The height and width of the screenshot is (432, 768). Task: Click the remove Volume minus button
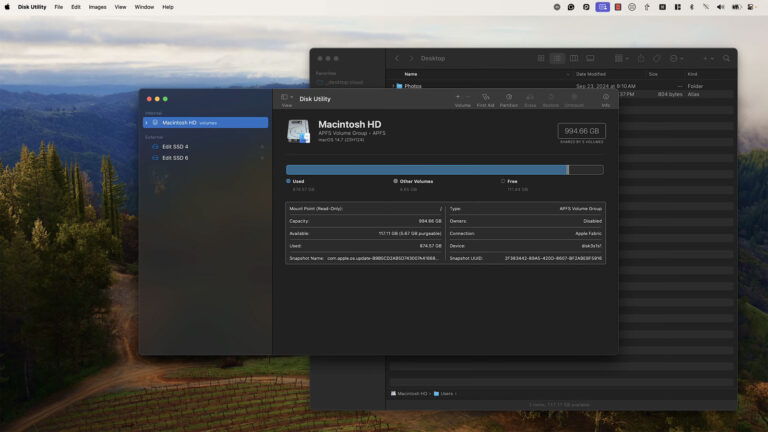468,97
